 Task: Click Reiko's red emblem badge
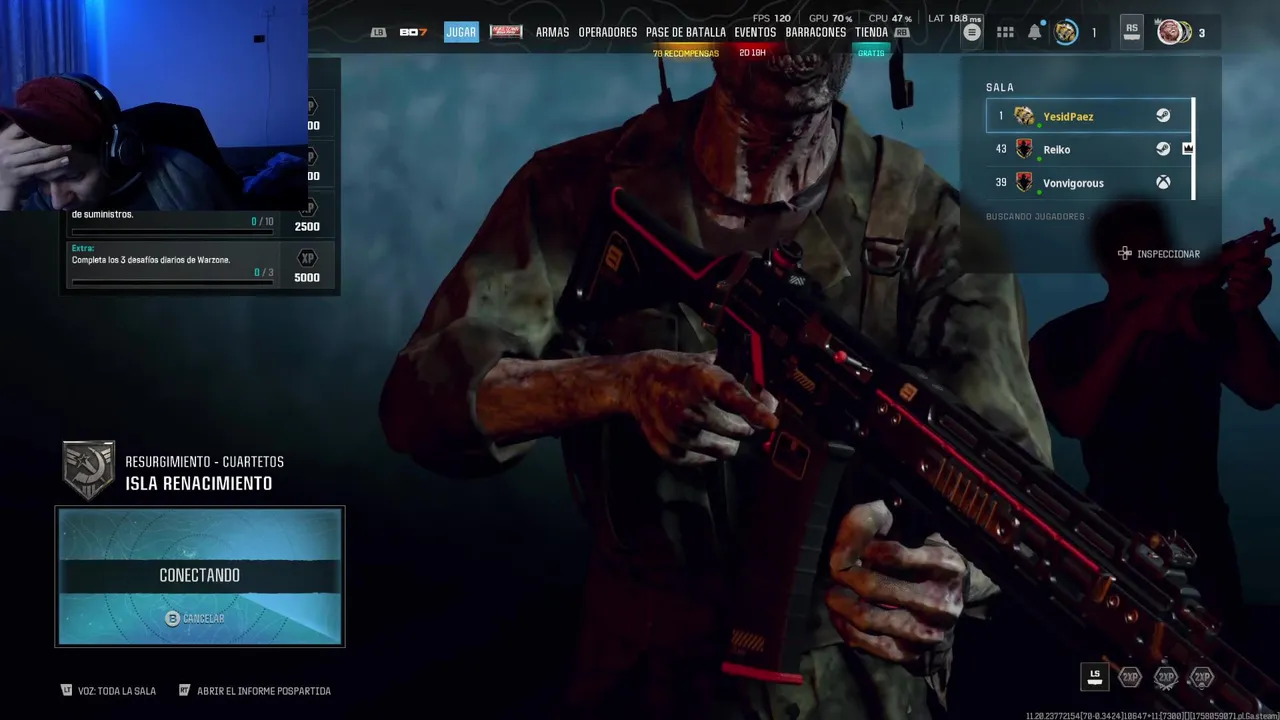pyautogui.click(x=1024, y=149)
